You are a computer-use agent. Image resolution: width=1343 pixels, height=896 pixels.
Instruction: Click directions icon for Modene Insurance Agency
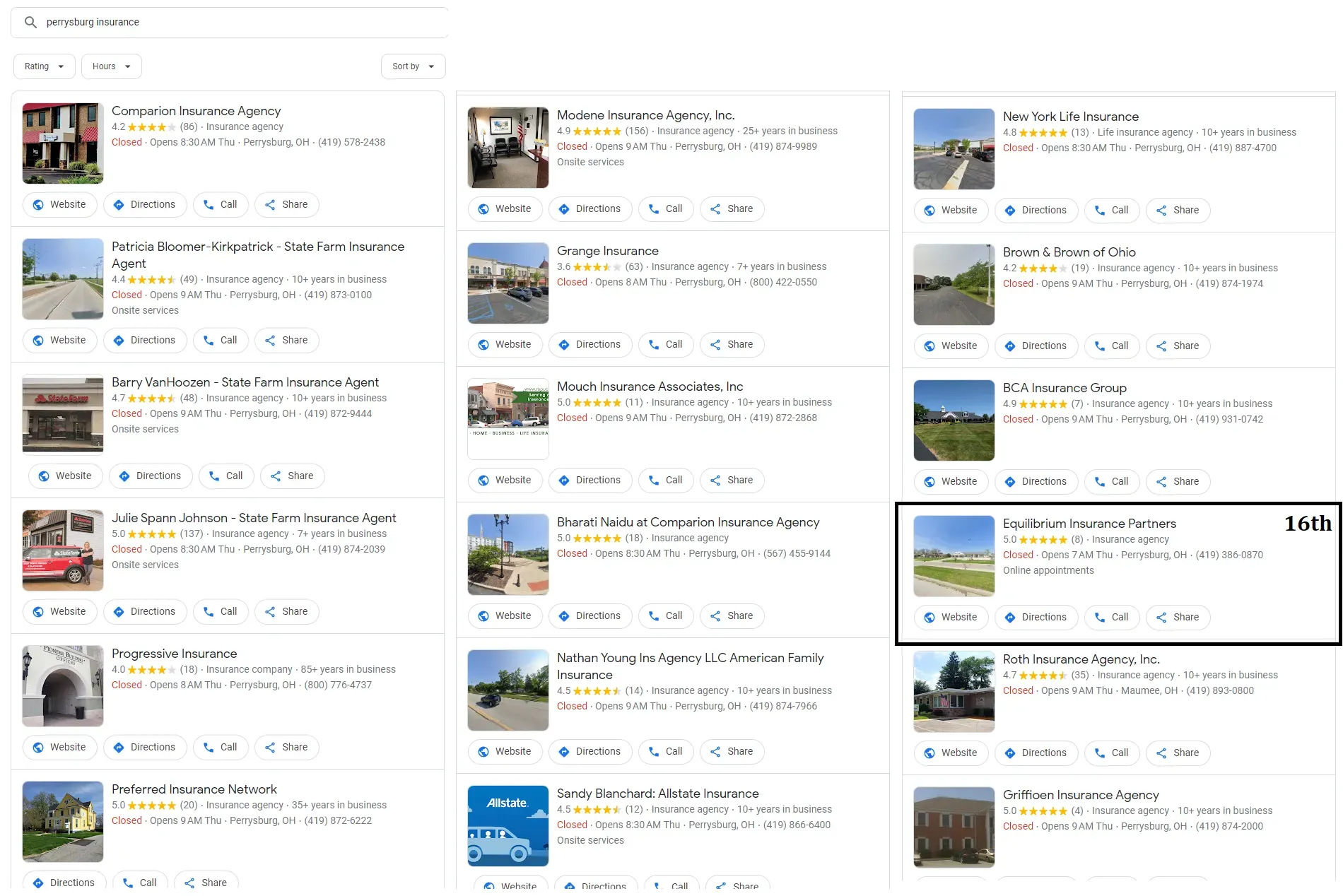tap(564, 209)
